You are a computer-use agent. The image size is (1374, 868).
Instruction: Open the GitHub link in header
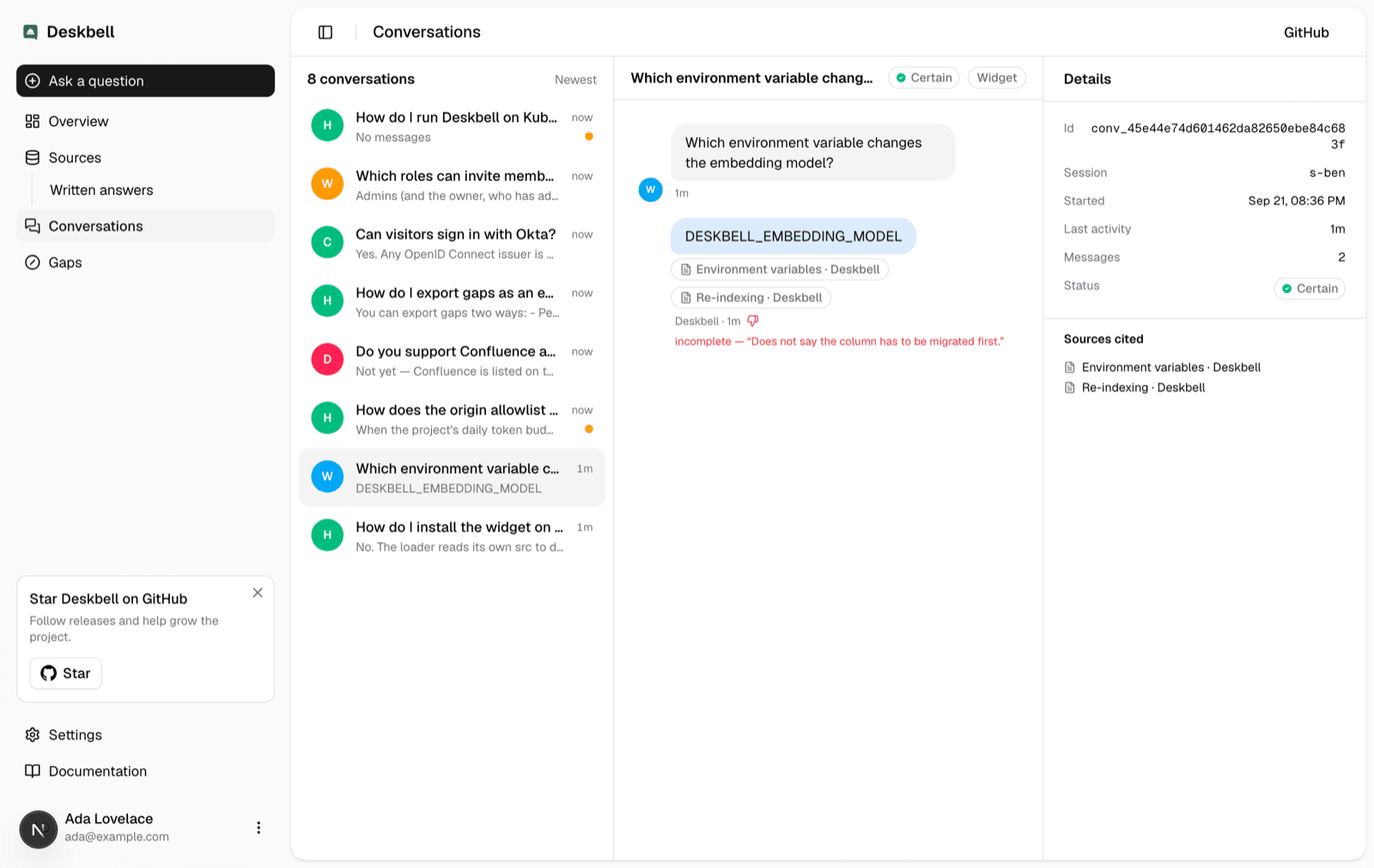[1306, 33]
